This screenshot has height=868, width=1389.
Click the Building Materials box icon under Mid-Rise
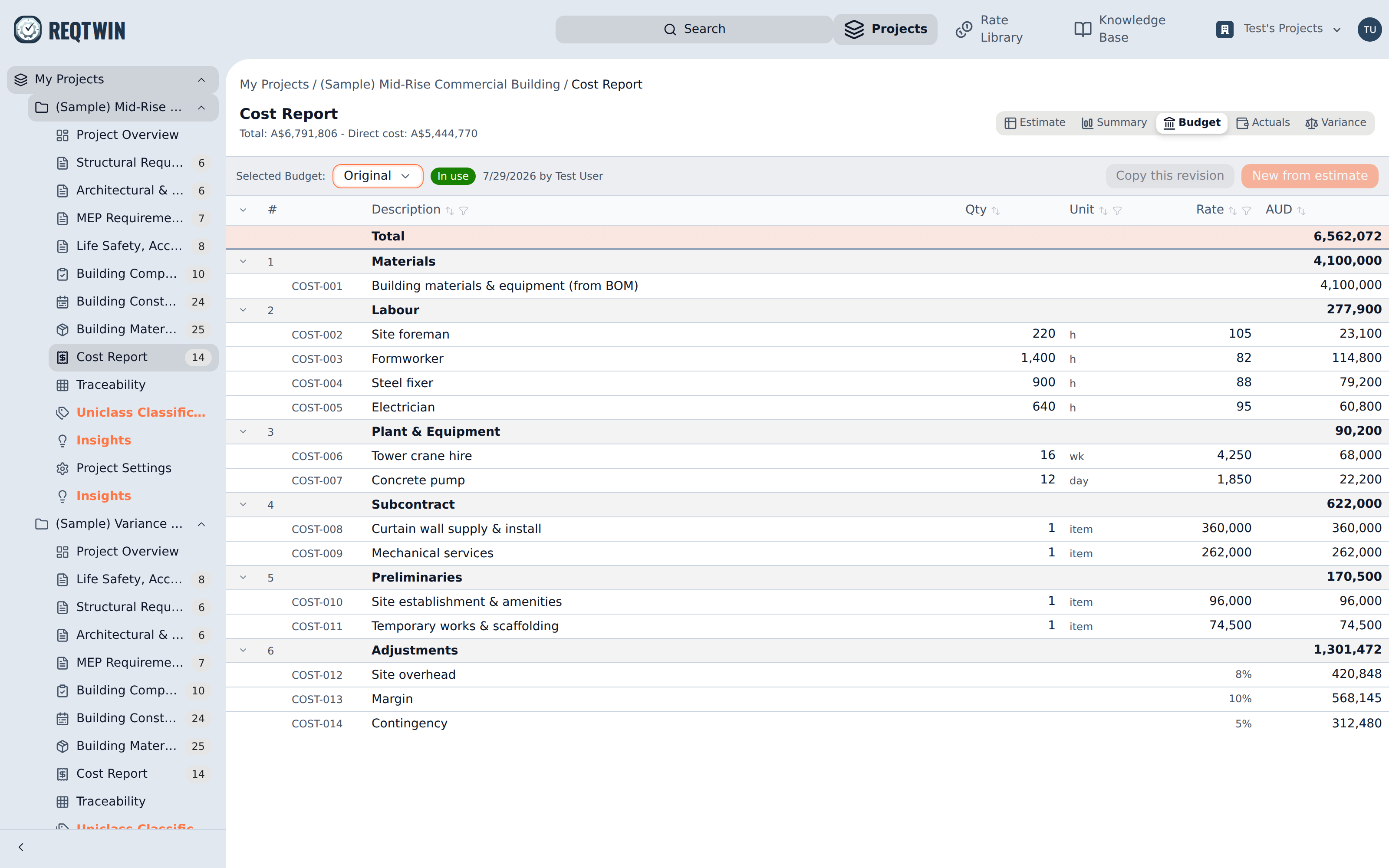[x=63, y=329]
